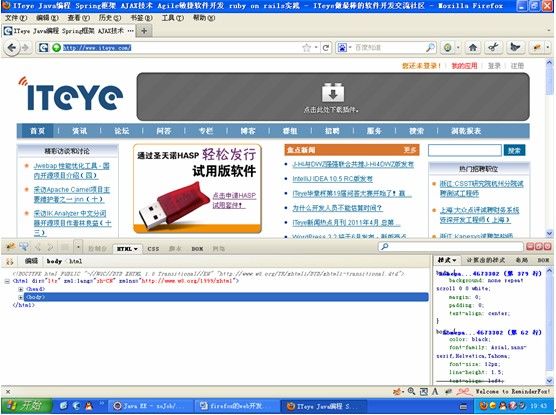
Task: Select 'body' in the element breadcrumb
Action: [x=54, y=261]
